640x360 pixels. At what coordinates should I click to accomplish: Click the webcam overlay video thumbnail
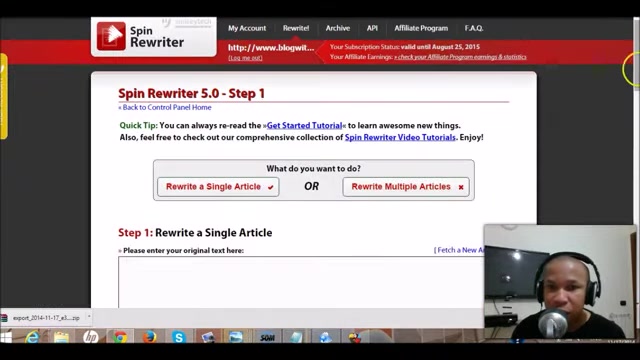point(560,282)
